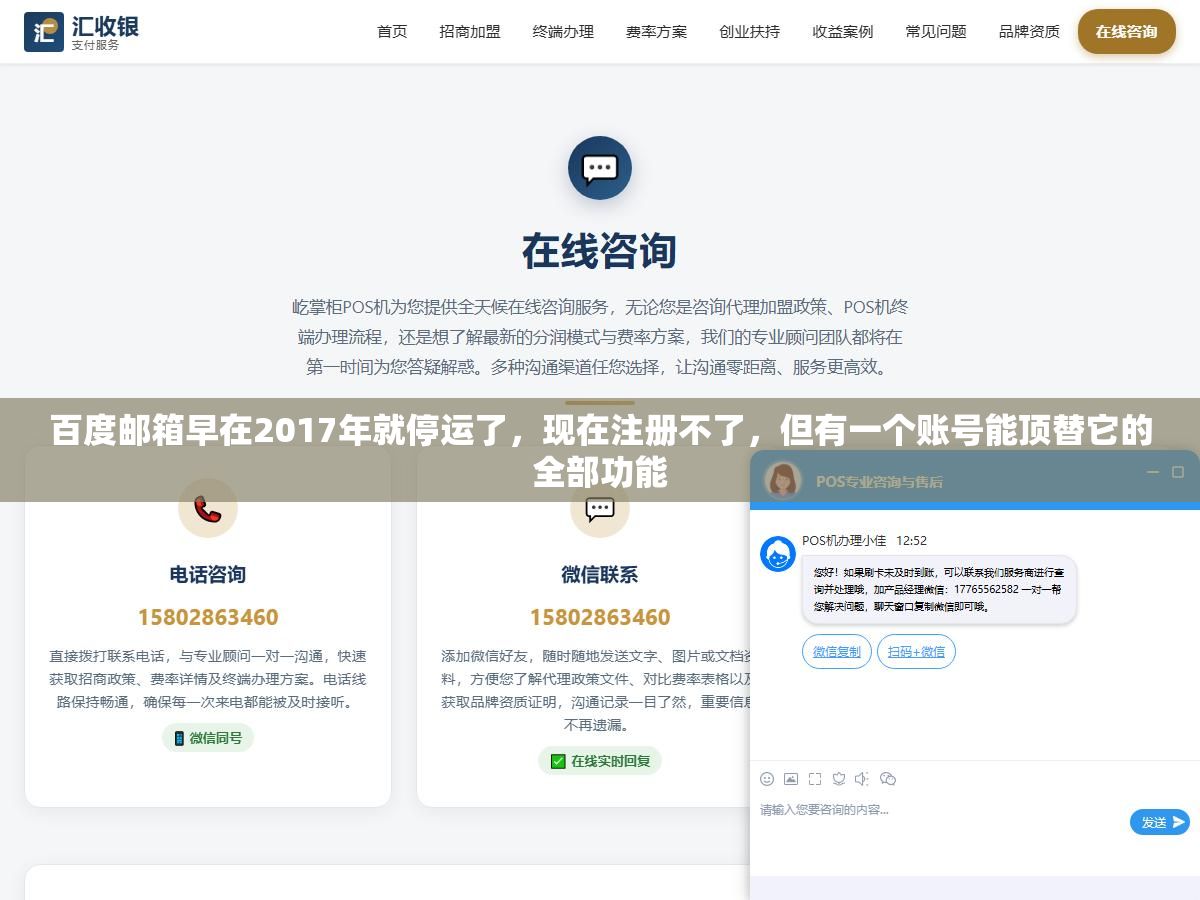Image resolution: width=1200 pixels, height=900 pixels.
Task: Open the 终端办理 nav item
Action: point(563,32)
